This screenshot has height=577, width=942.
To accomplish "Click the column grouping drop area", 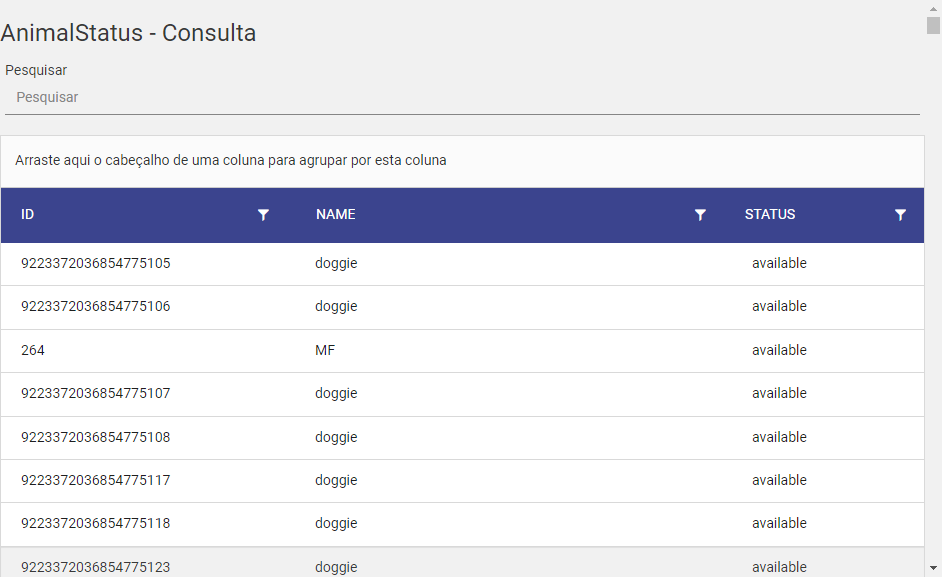I will click(x=462, y=161).
